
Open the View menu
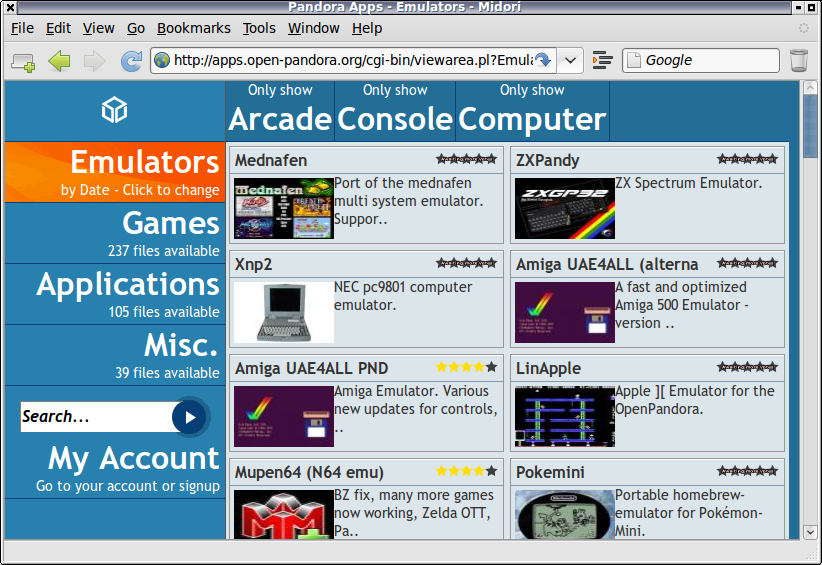[x=99, y=28]
